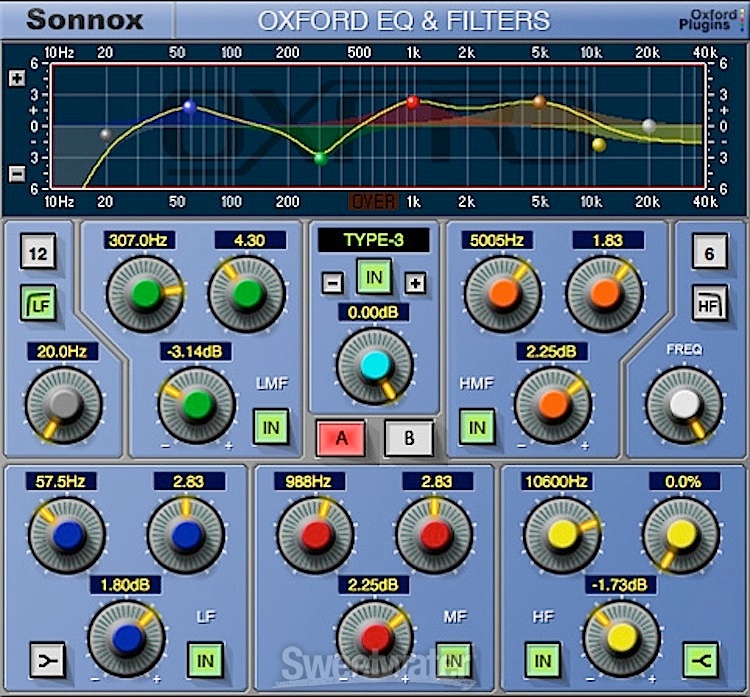Click the master EQ IN button
This screenshot has width=750, height=697.
(x=373, y=275)
